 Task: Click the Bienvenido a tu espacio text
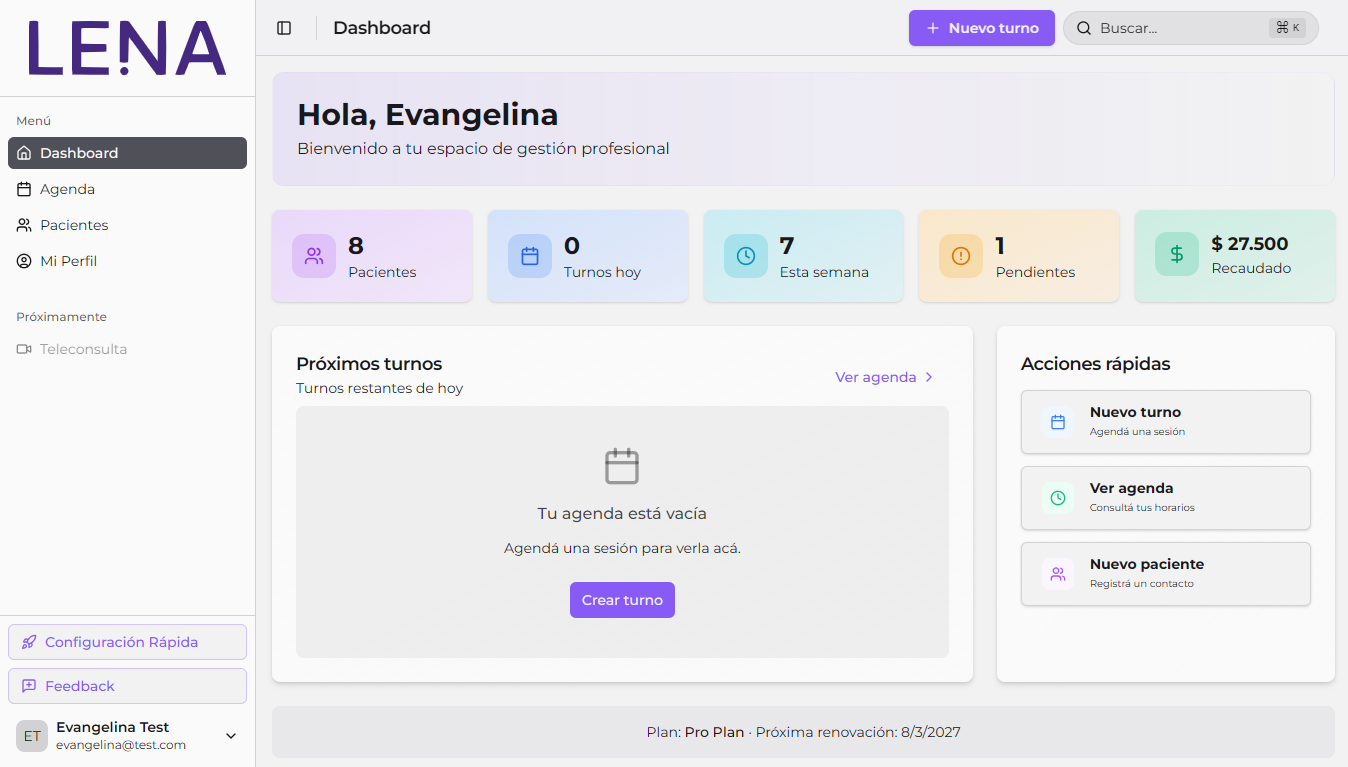click(483, 149)
